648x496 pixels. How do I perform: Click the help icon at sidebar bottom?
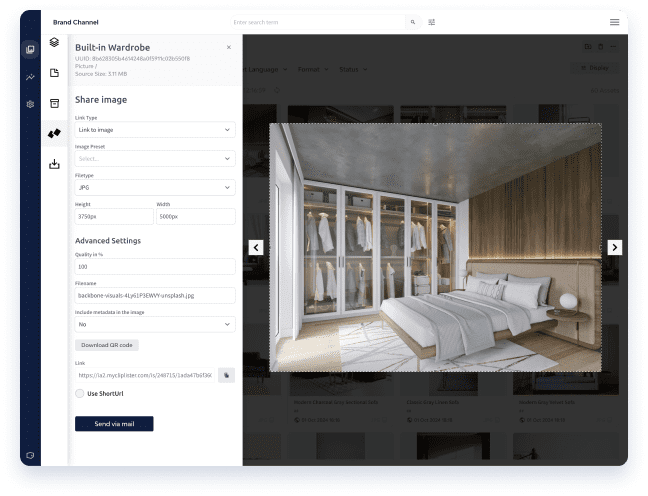(30, 455)
